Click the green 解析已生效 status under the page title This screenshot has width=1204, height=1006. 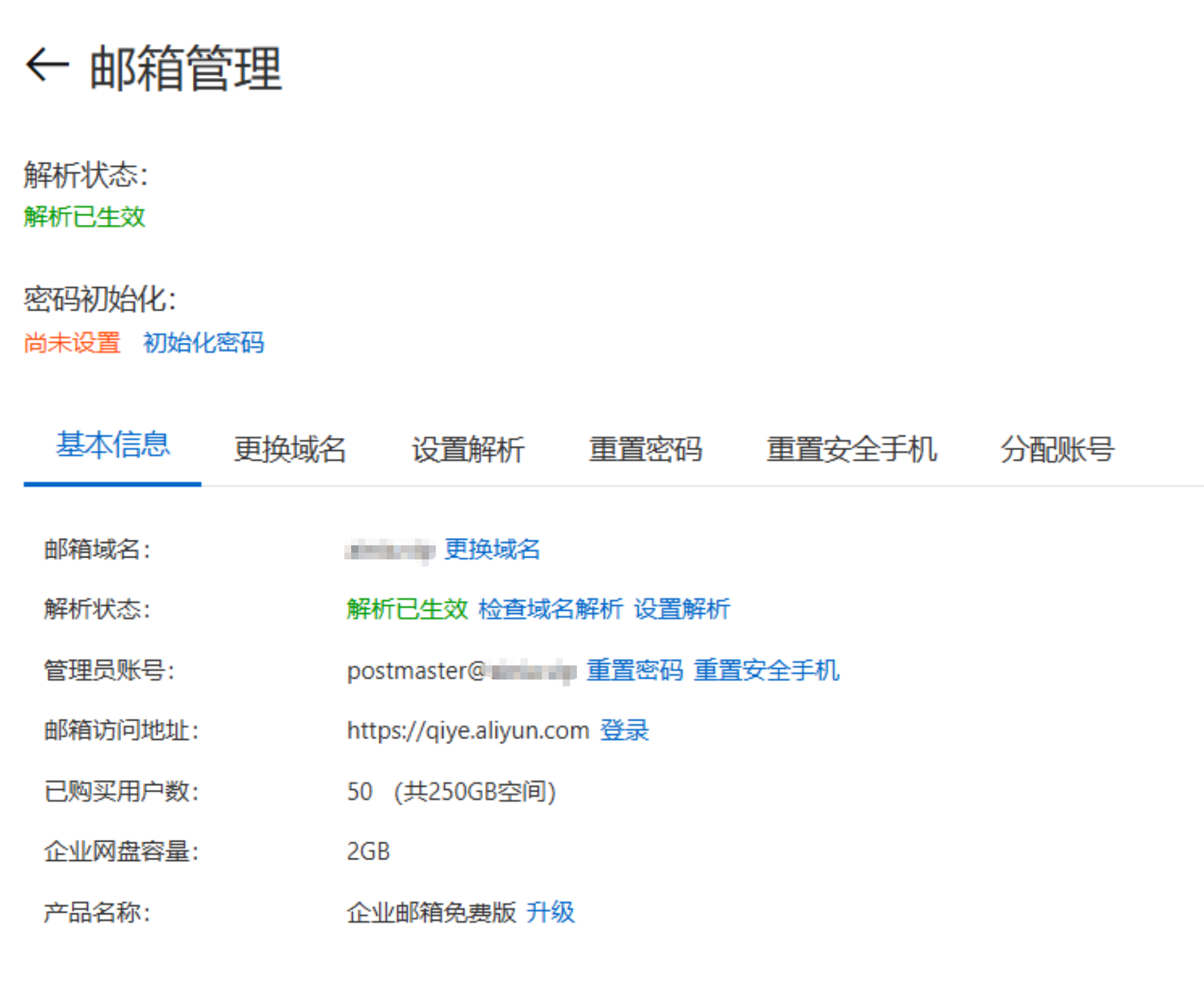point(84,217)
